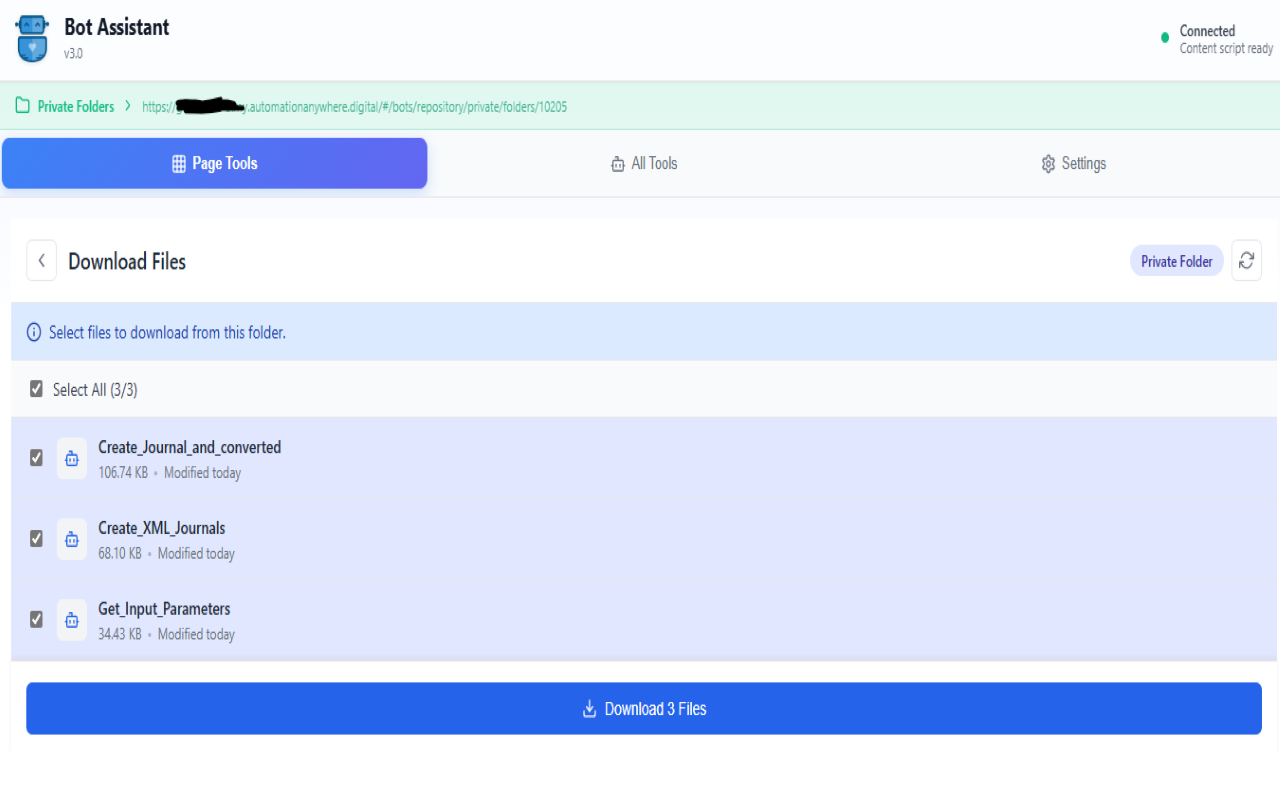The width and height of the screenshot is (1280, 800).
Task: Open the Private Folders breadcrumb link
Action: 76,106
